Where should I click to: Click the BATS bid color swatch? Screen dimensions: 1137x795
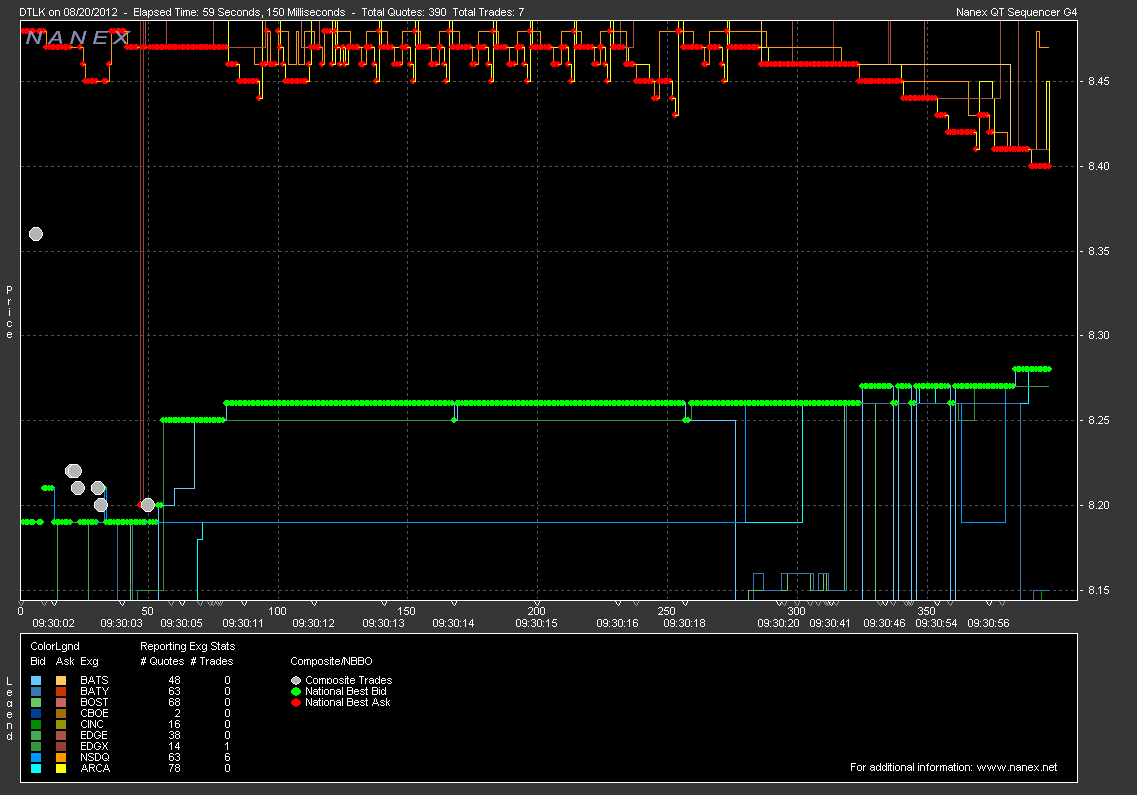point(36,680)
